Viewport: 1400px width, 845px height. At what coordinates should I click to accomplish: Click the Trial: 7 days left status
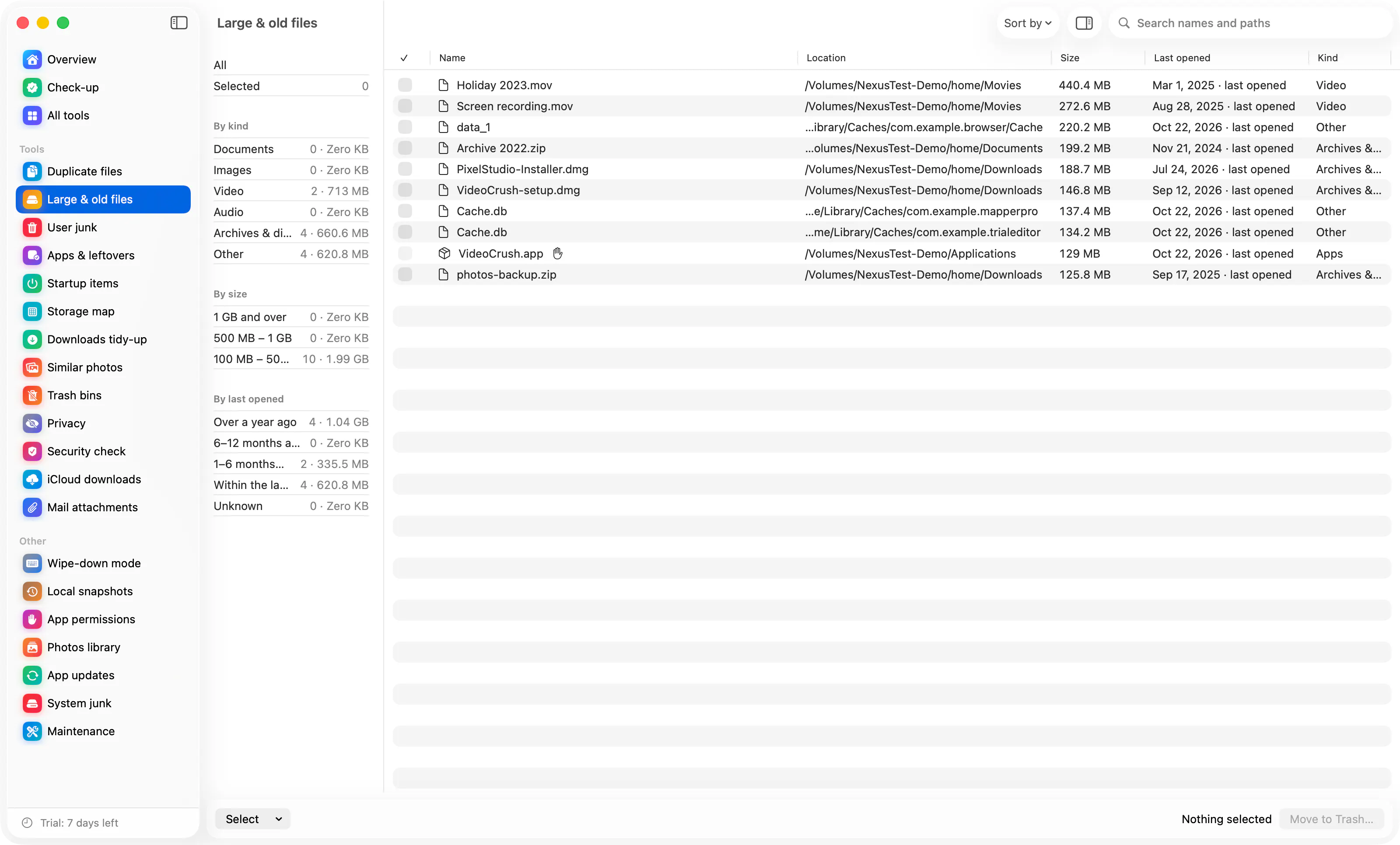70,822
